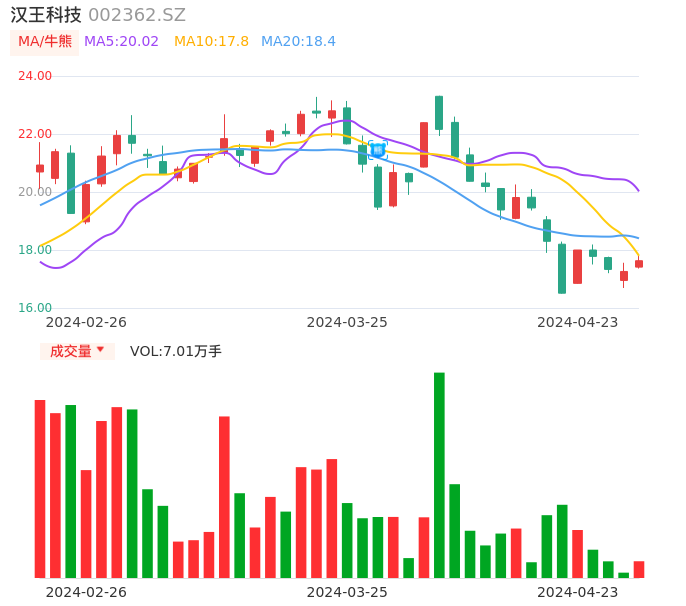The image size is (686, 606).
Task: Click the MA10:17.8 legend label
Action: point(211,42)
